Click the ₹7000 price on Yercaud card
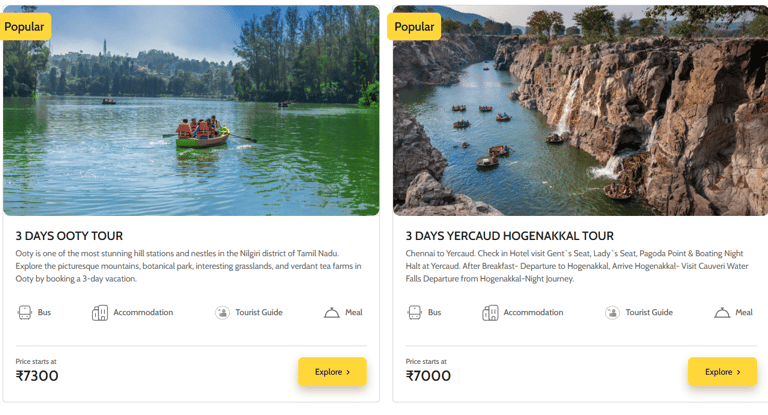768x415 pixels. 428,376
